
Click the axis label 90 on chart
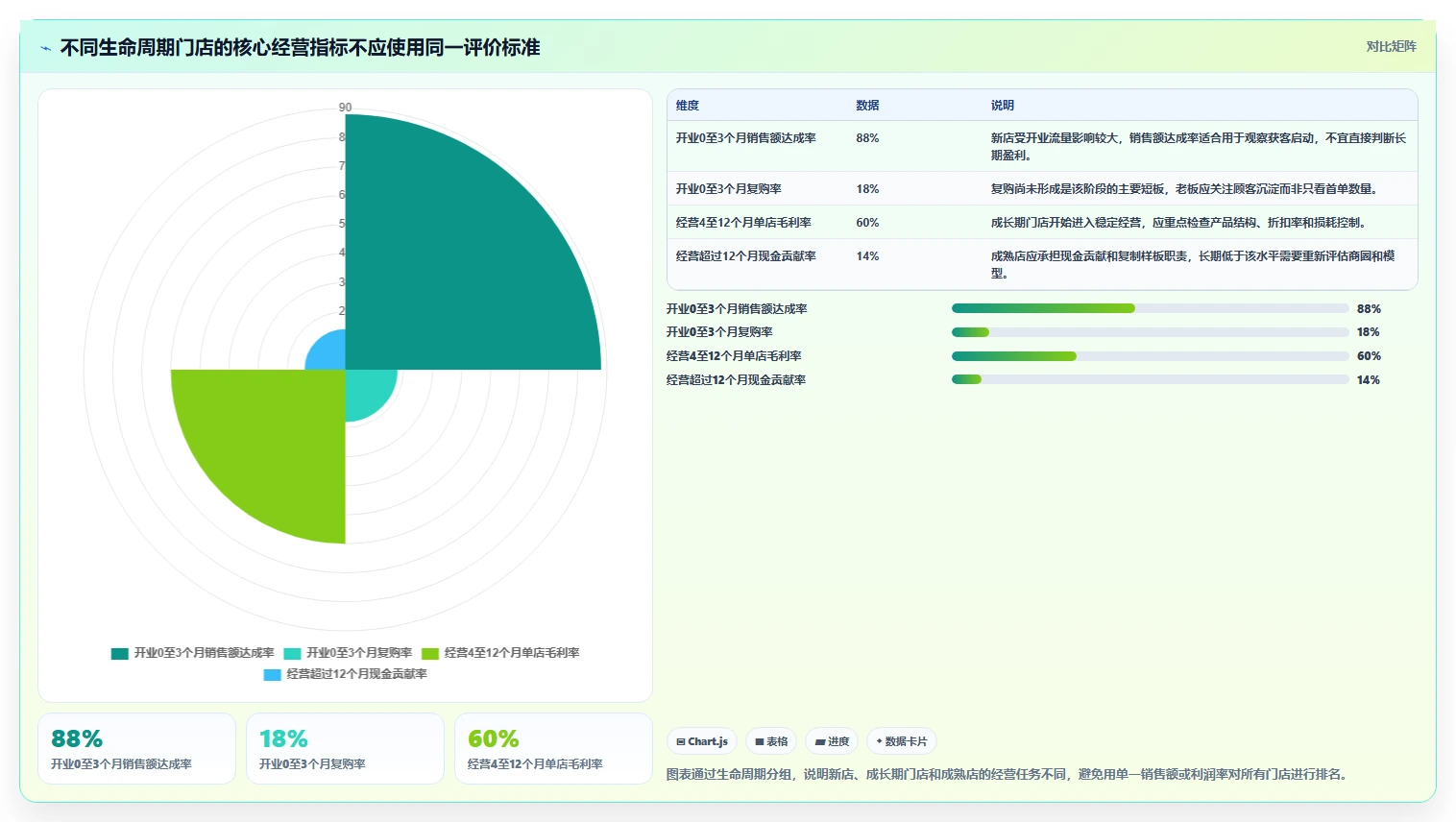(345, 108)
